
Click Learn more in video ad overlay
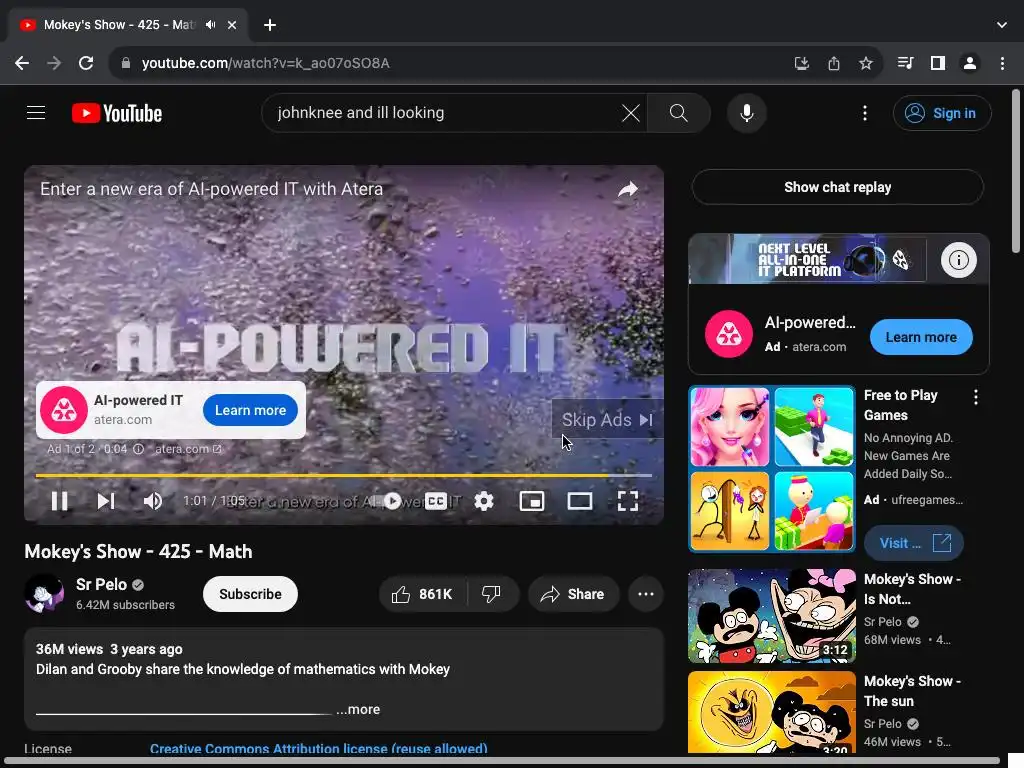click(x=250, y=410)
